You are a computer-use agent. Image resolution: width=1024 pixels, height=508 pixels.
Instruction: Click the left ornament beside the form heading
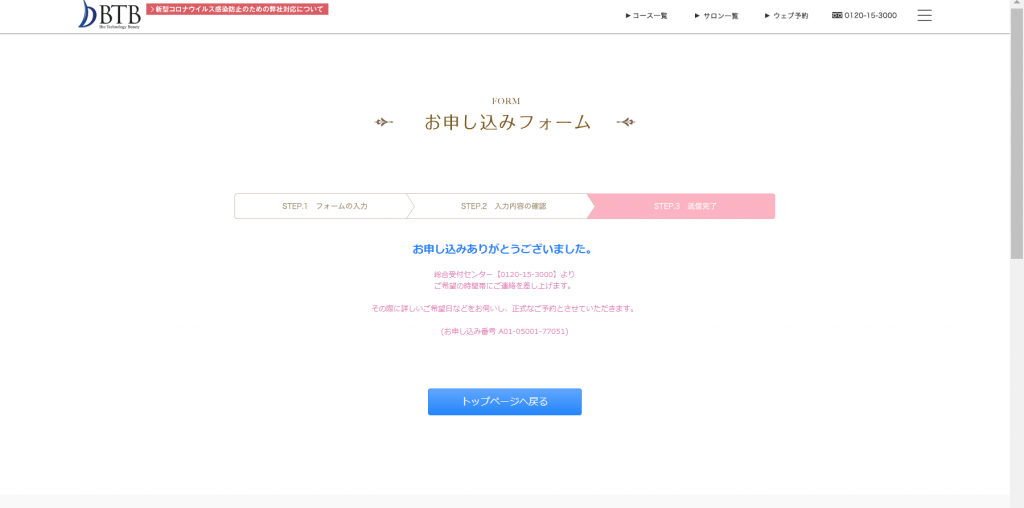tap(384, 123)
